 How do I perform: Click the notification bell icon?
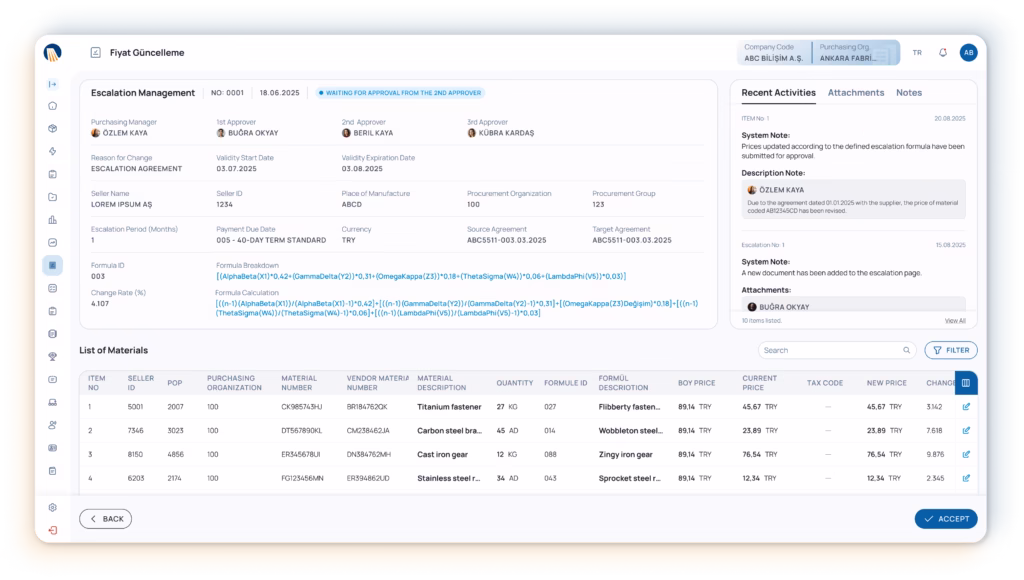click(942, 53)
